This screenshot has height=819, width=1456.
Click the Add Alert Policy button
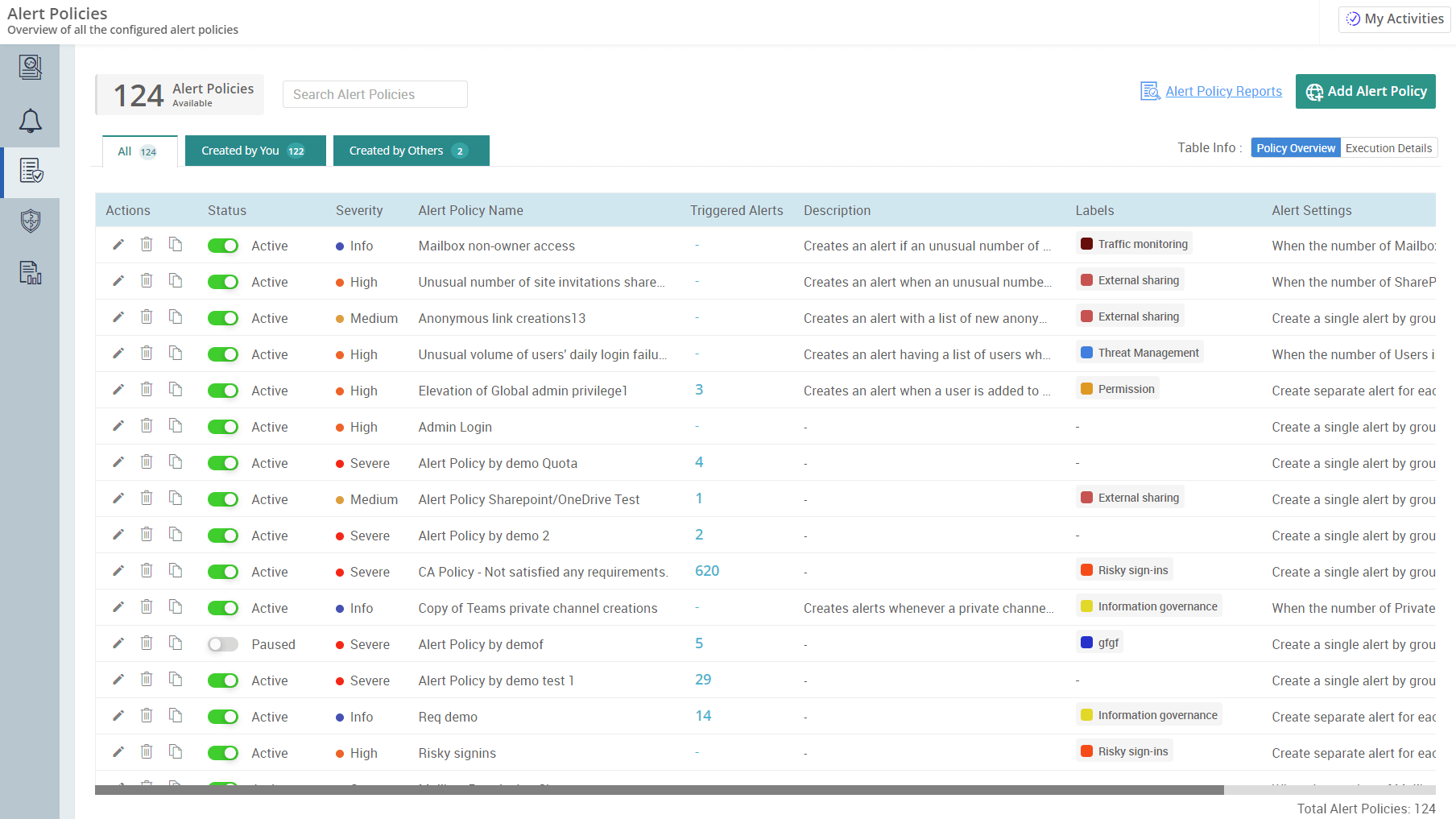pos(1365,91)
